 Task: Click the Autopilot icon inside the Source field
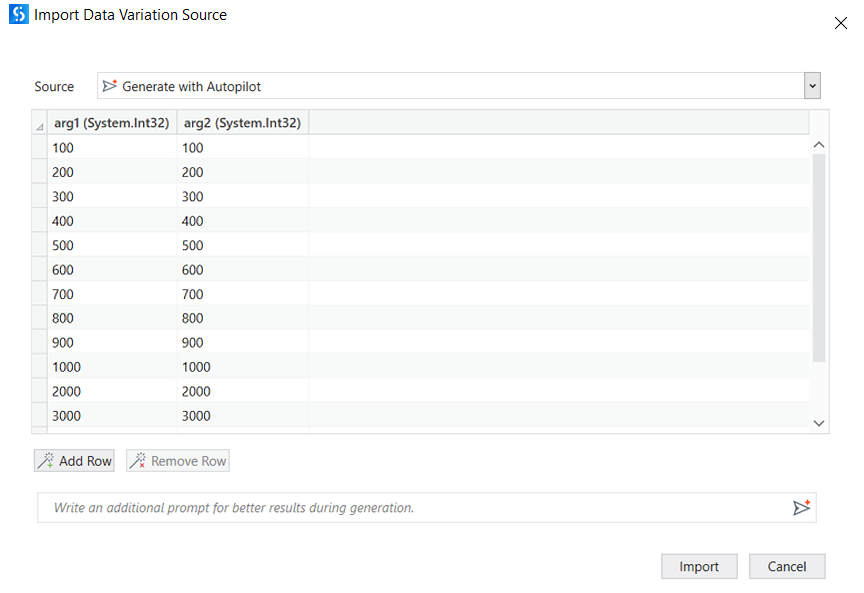(x=110, y=86)
